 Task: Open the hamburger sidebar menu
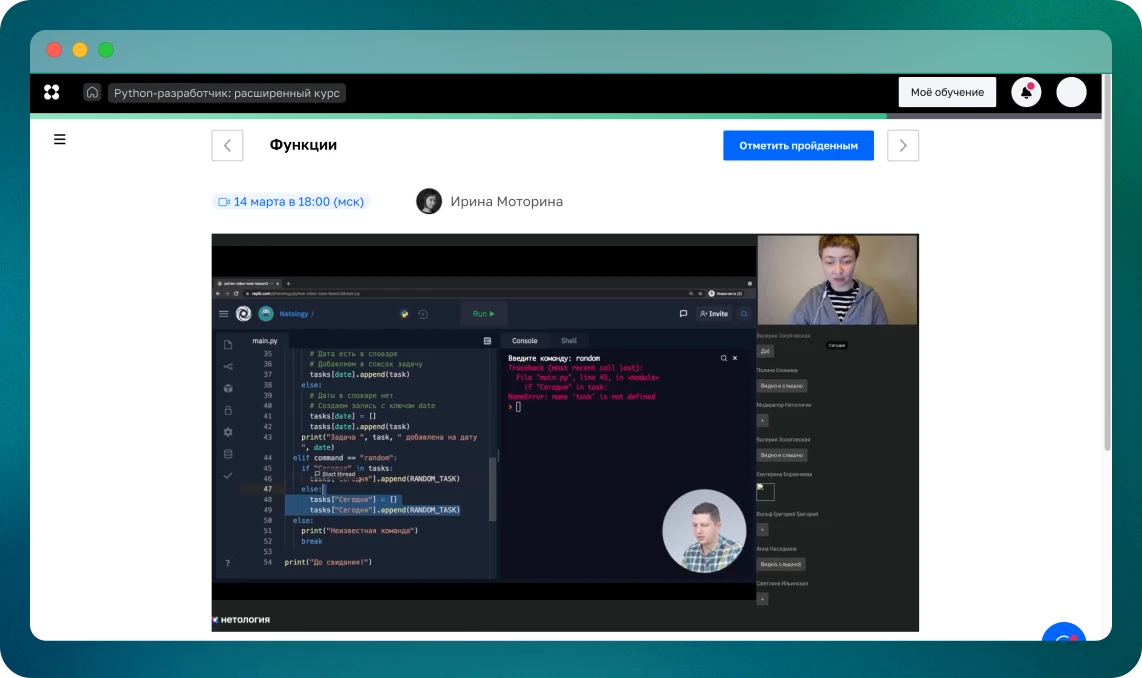(60, 140)
